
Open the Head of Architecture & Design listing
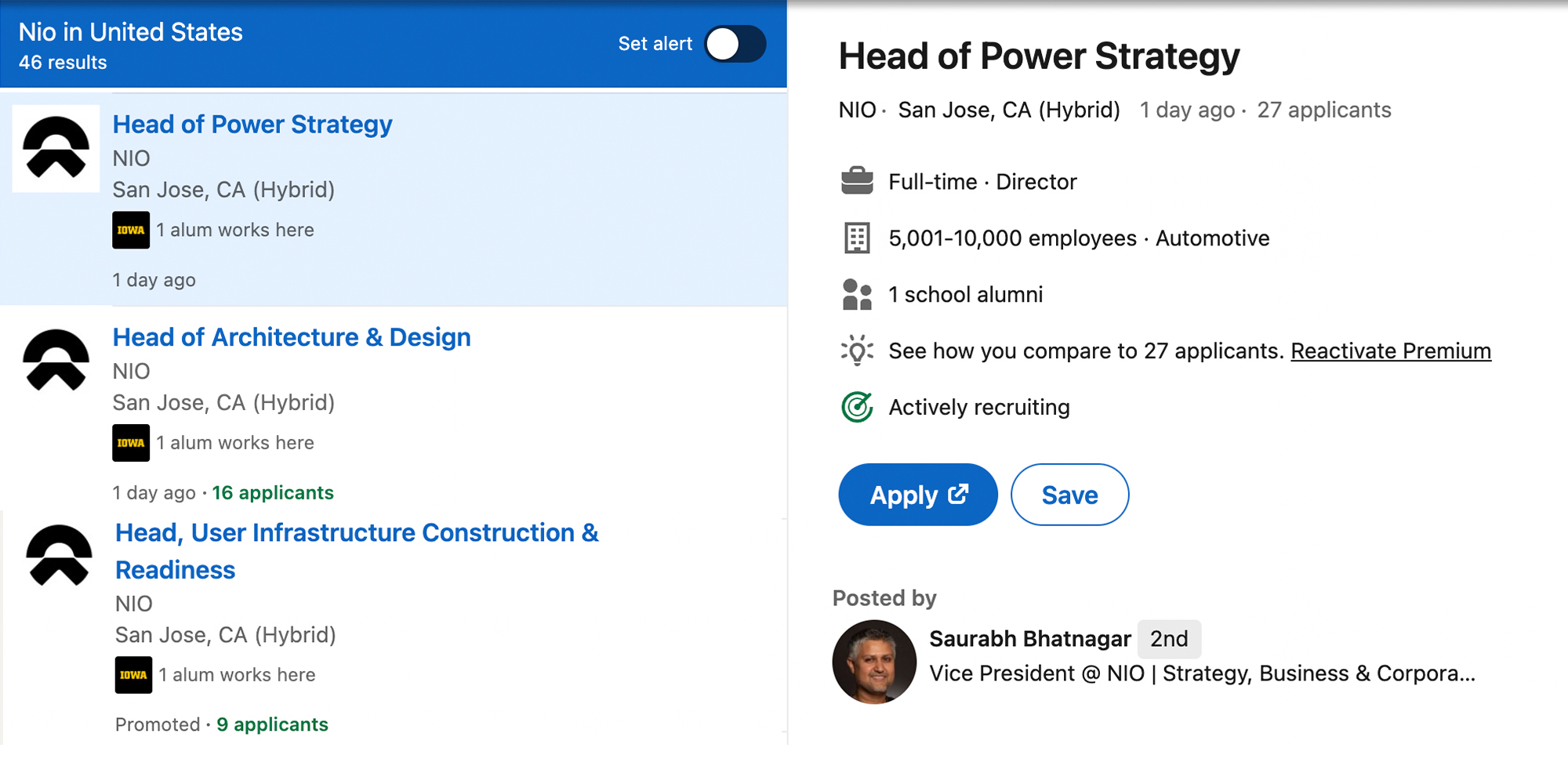tap(292, 337)
